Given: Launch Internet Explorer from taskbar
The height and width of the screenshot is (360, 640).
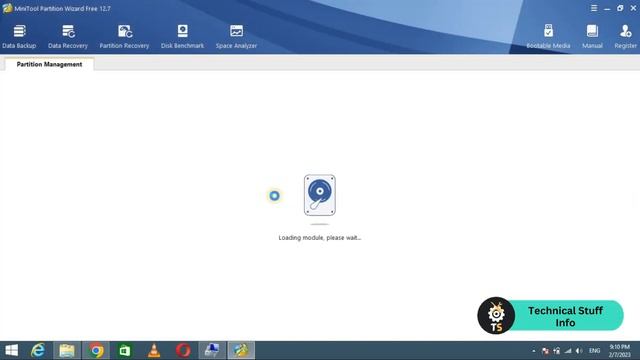Looking at the screenshot, I should [x=38, y=350].
